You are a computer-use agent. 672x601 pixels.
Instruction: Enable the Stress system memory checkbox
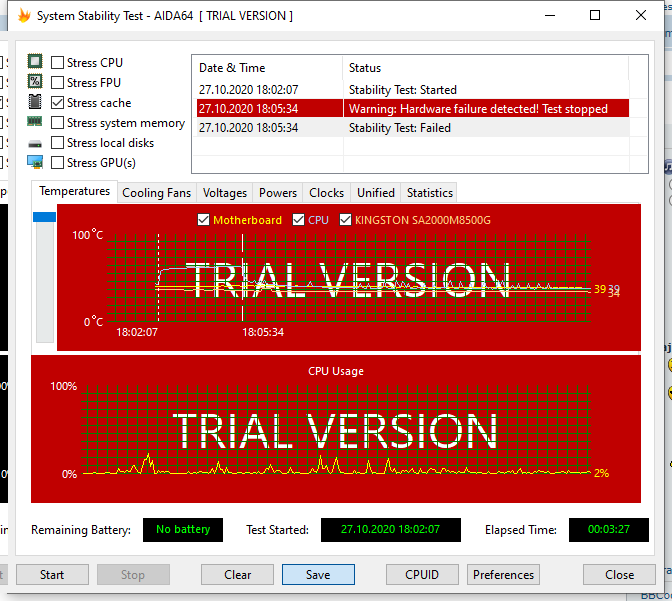[x=57, y=123]
